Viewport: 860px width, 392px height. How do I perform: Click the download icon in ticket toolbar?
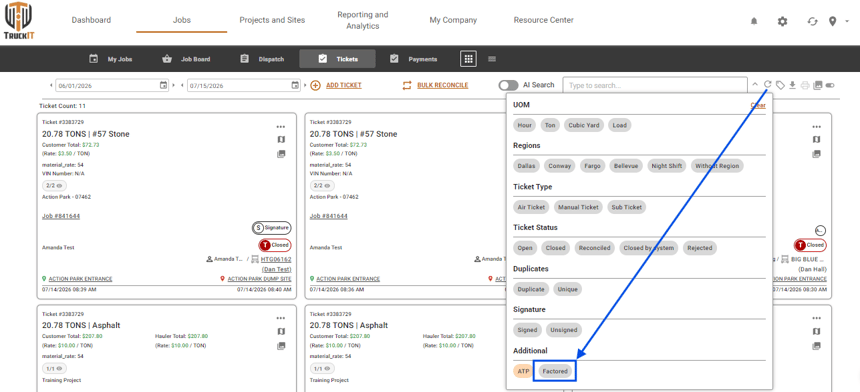[793, 85]
